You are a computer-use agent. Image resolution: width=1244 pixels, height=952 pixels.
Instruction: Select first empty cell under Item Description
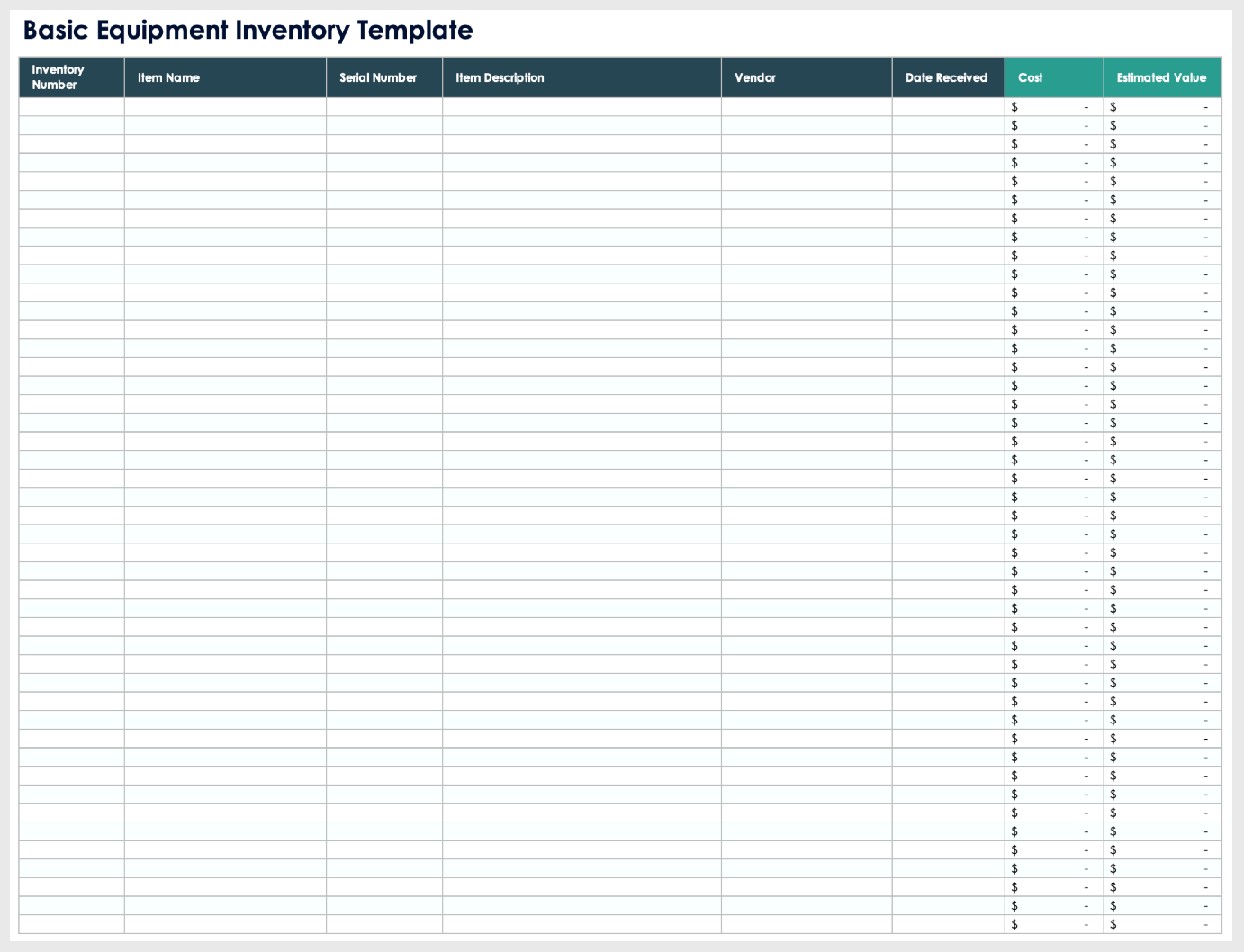[581, 107]
